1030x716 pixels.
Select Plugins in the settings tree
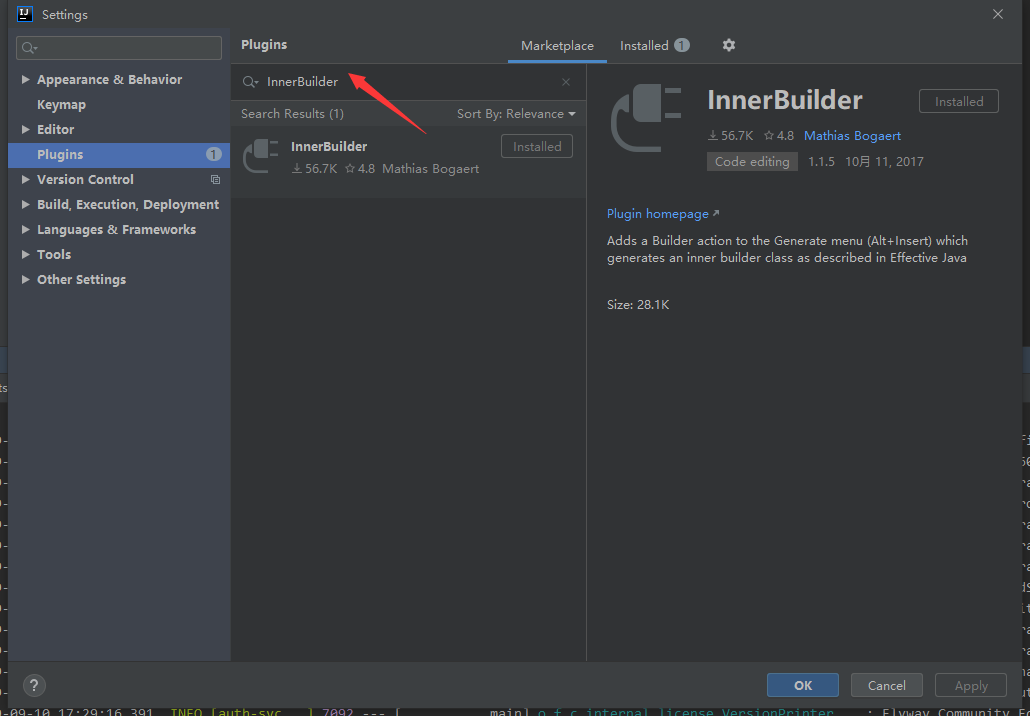119,154
